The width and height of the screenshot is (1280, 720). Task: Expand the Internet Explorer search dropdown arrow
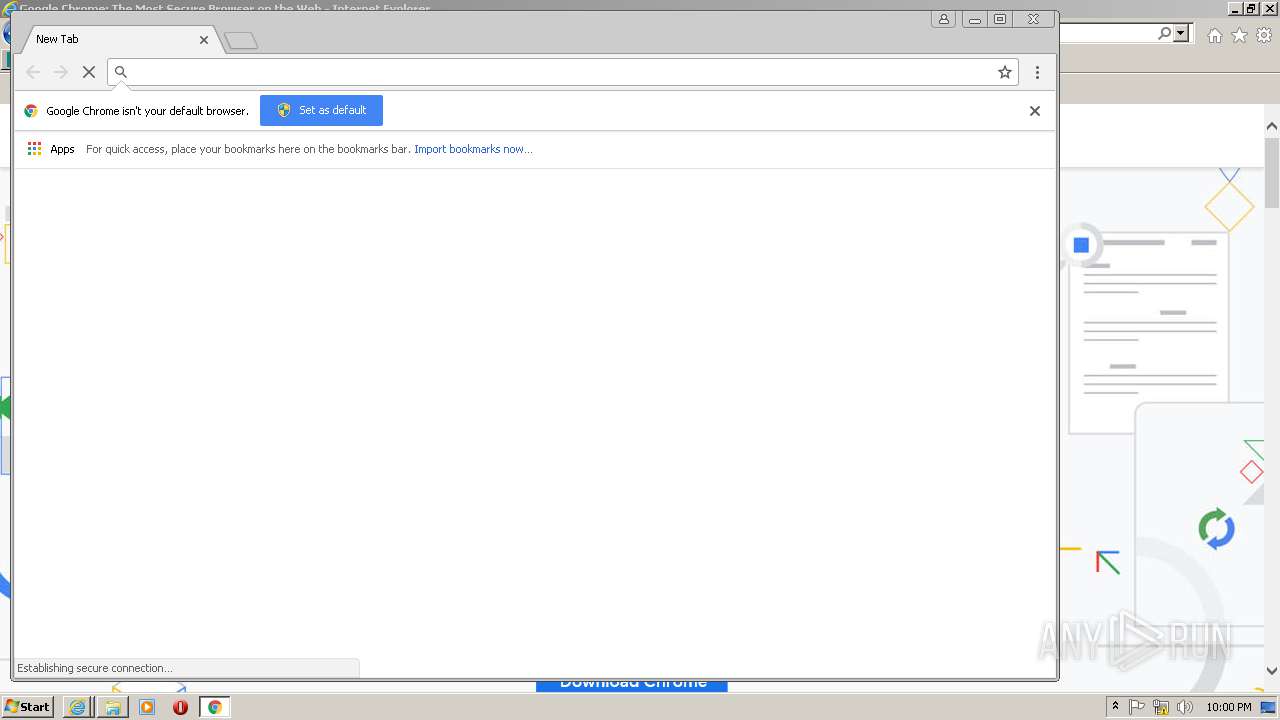1181,34
